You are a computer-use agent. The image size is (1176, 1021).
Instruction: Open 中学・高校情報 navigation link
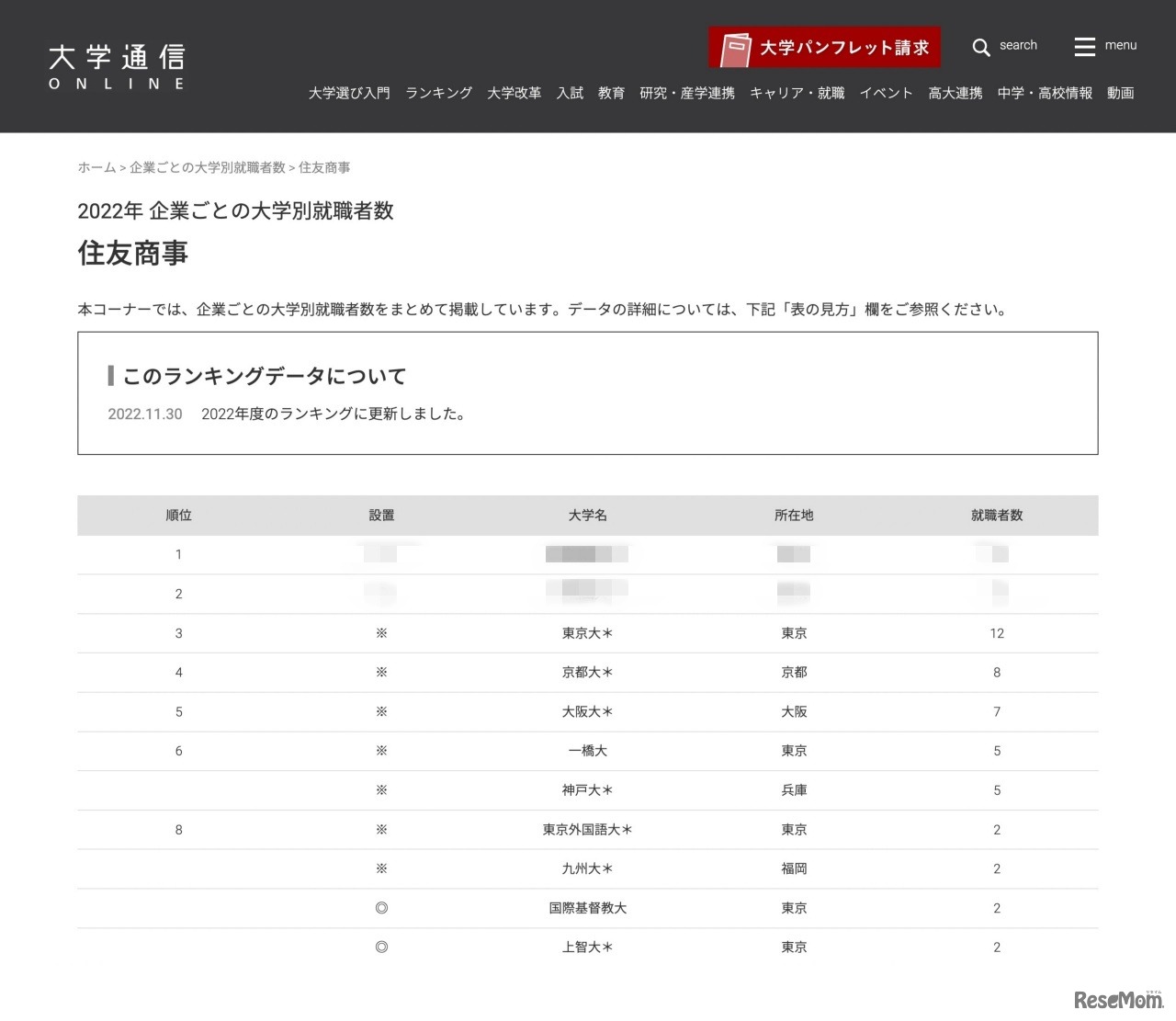1046,93
